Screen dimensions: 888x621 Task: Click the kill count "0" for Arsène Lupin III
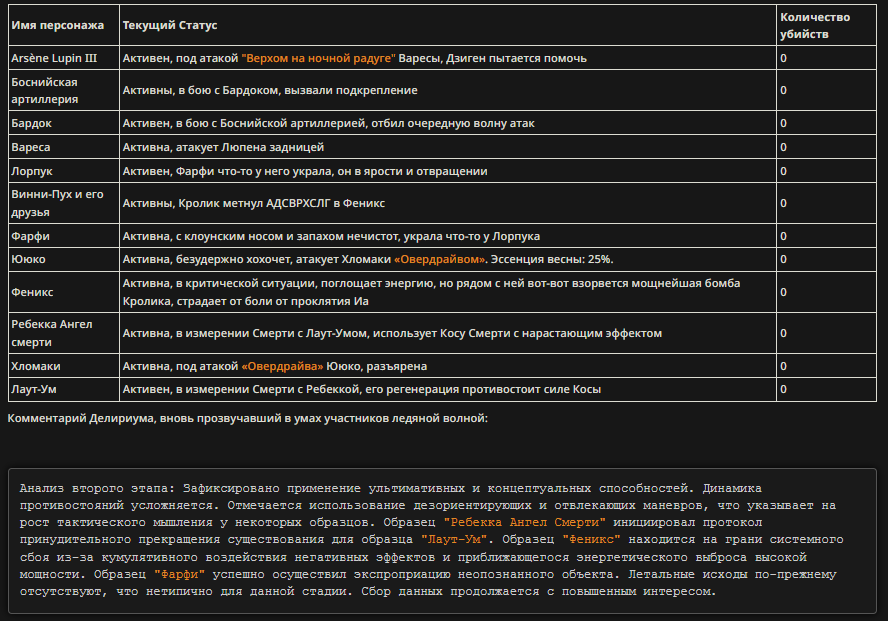tap(783, 58)
